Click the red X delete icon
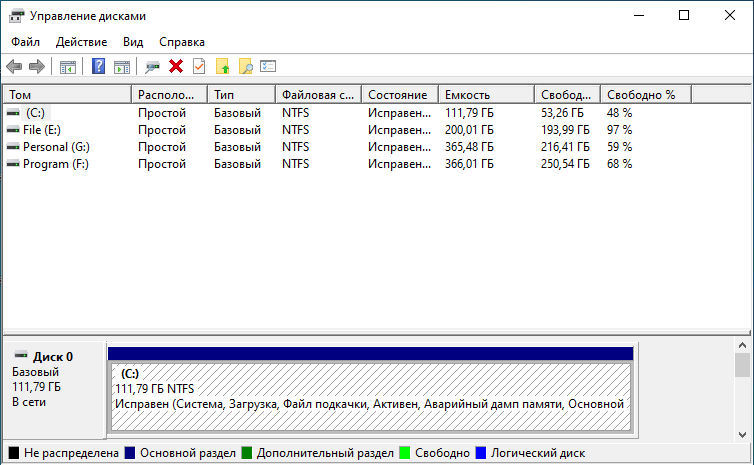754x465 pixels. [176, 66]
